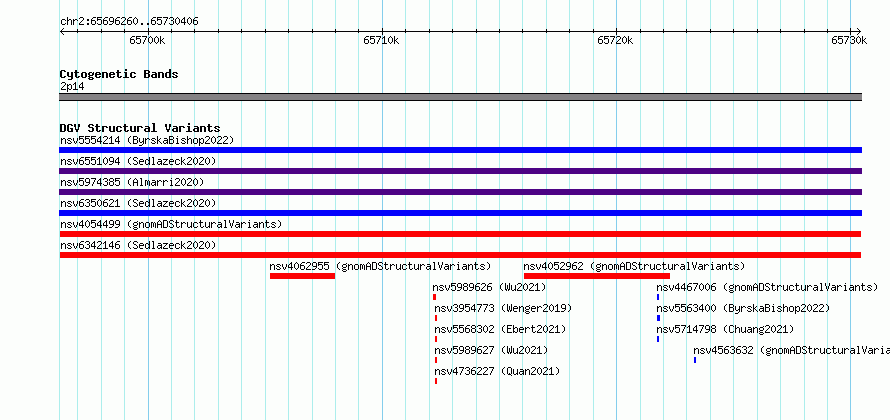Click nsv4467006 (gnomADStructuralVariants) label

tap(767, 287)
